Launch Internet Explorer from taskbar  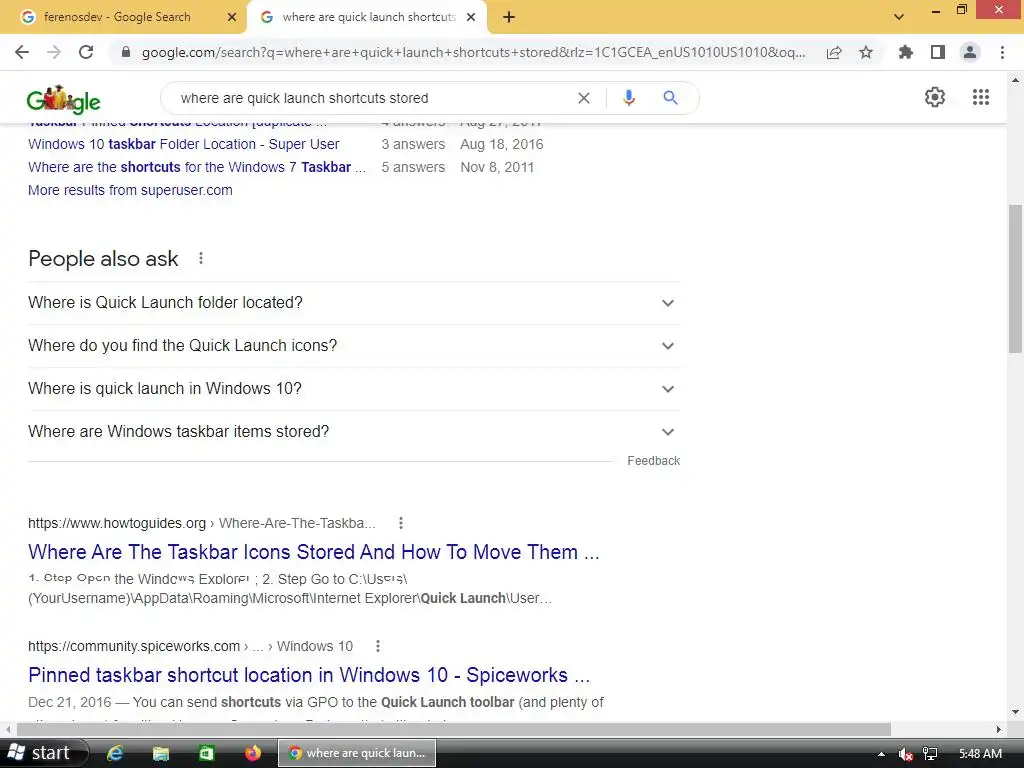pos(115,753)
